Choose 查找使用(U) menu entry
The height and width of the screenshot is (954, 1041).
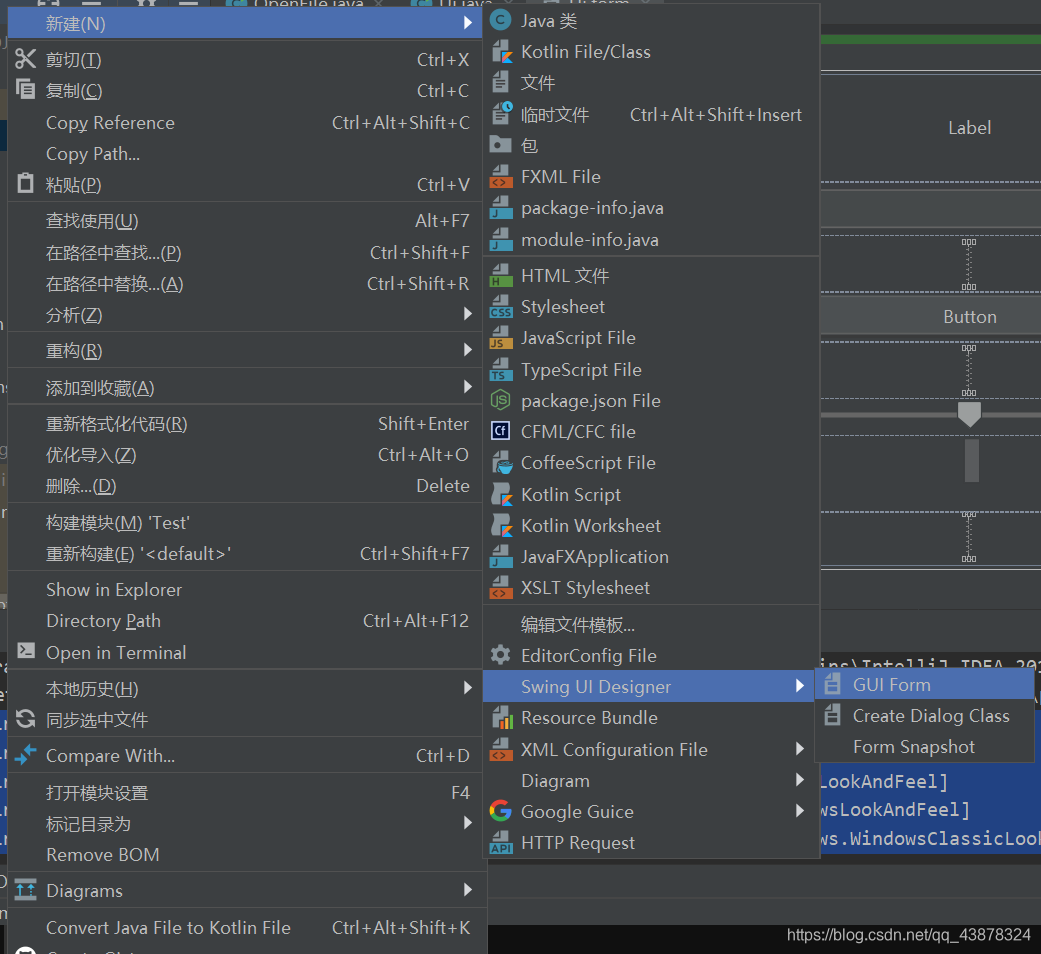pos(244,220)
